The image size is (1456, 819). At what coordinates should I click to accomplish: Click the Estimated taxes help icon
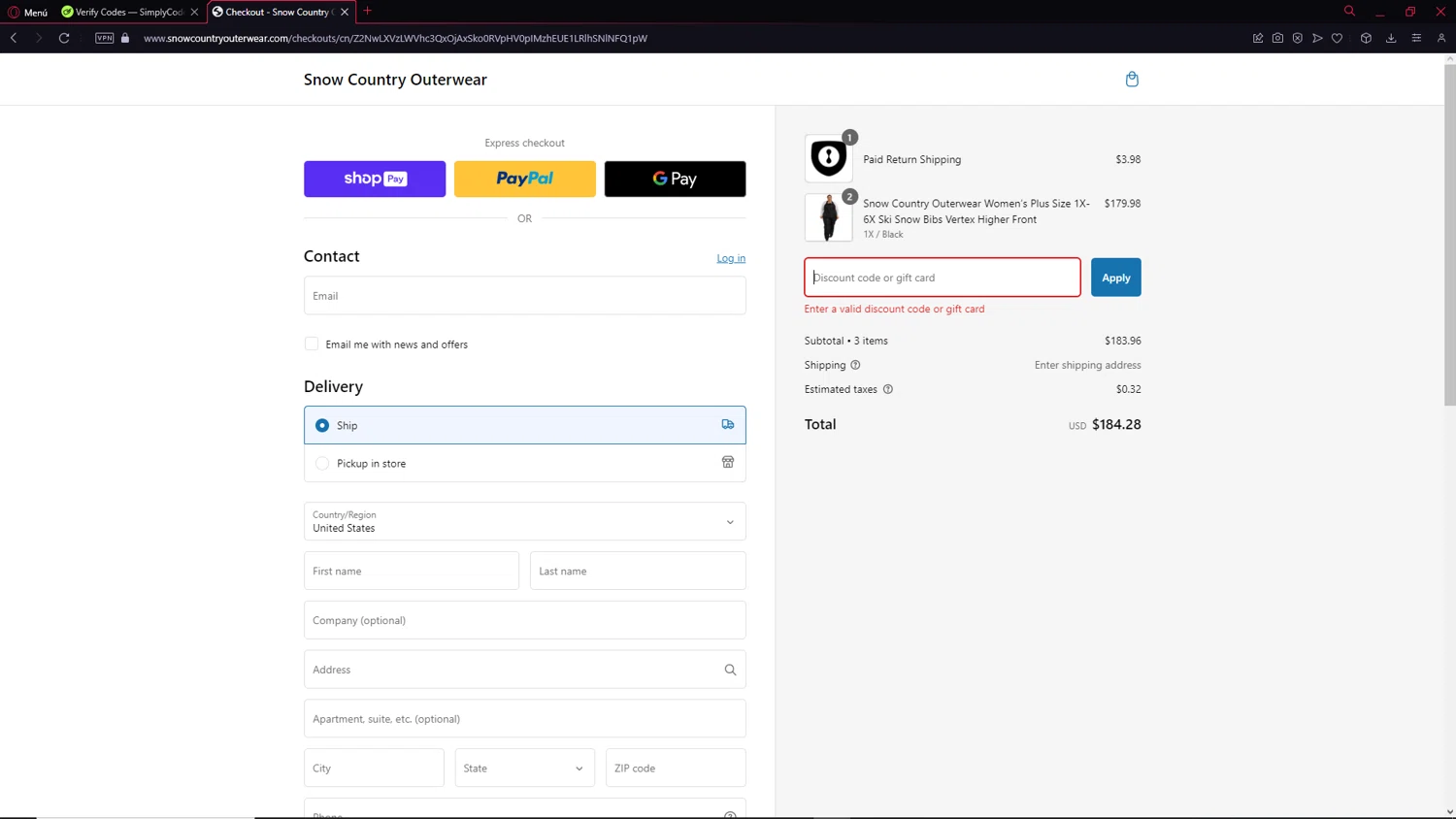(887, 389)
